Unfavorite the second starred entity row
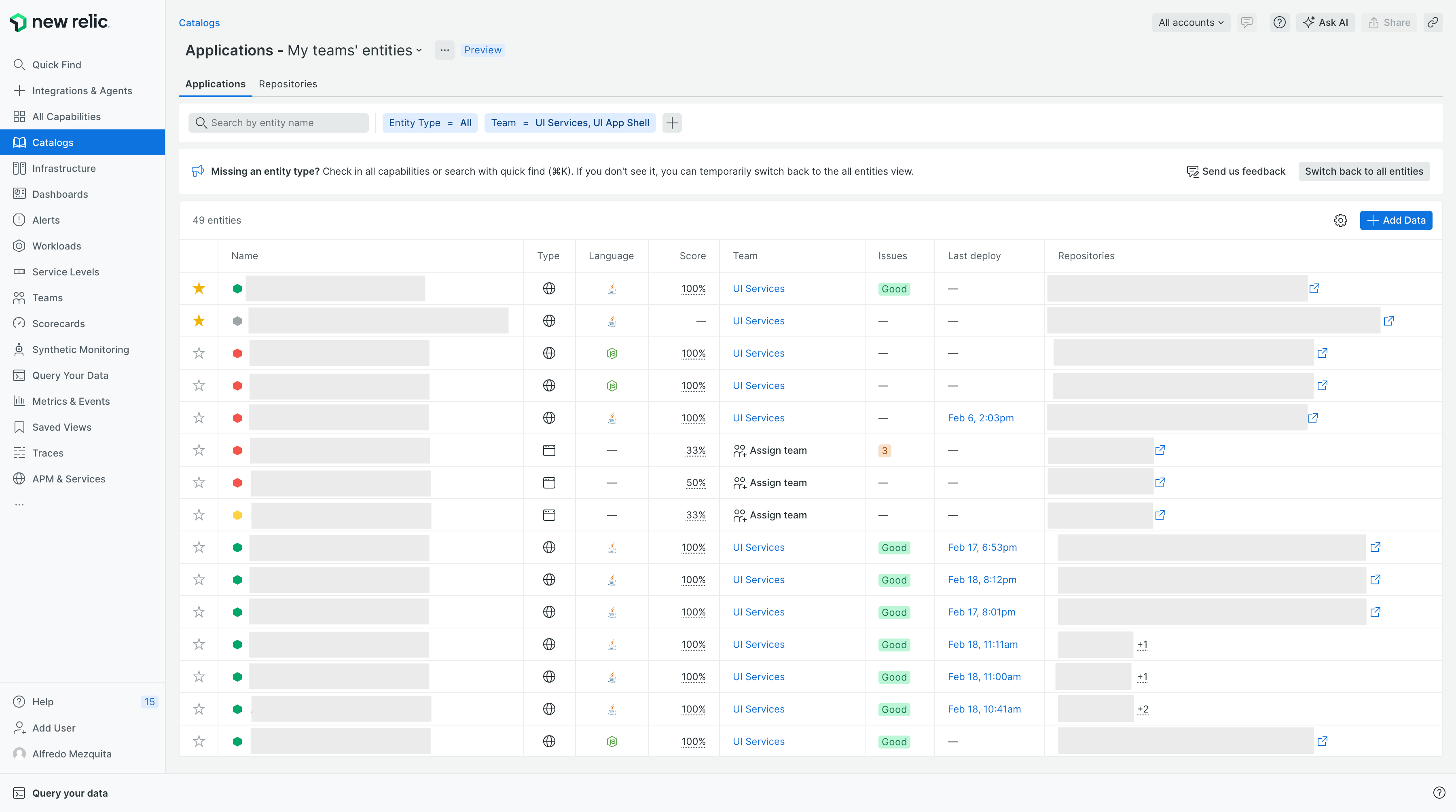Screen dimensions: 1456x812 (x=199, y=321)
